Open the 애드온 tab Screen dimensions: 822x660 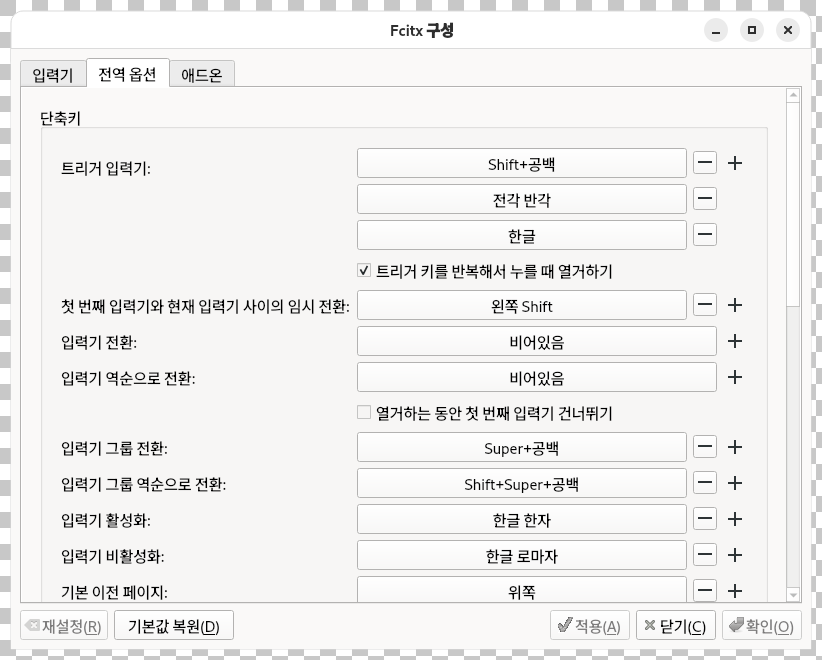[x=202, y=74]
